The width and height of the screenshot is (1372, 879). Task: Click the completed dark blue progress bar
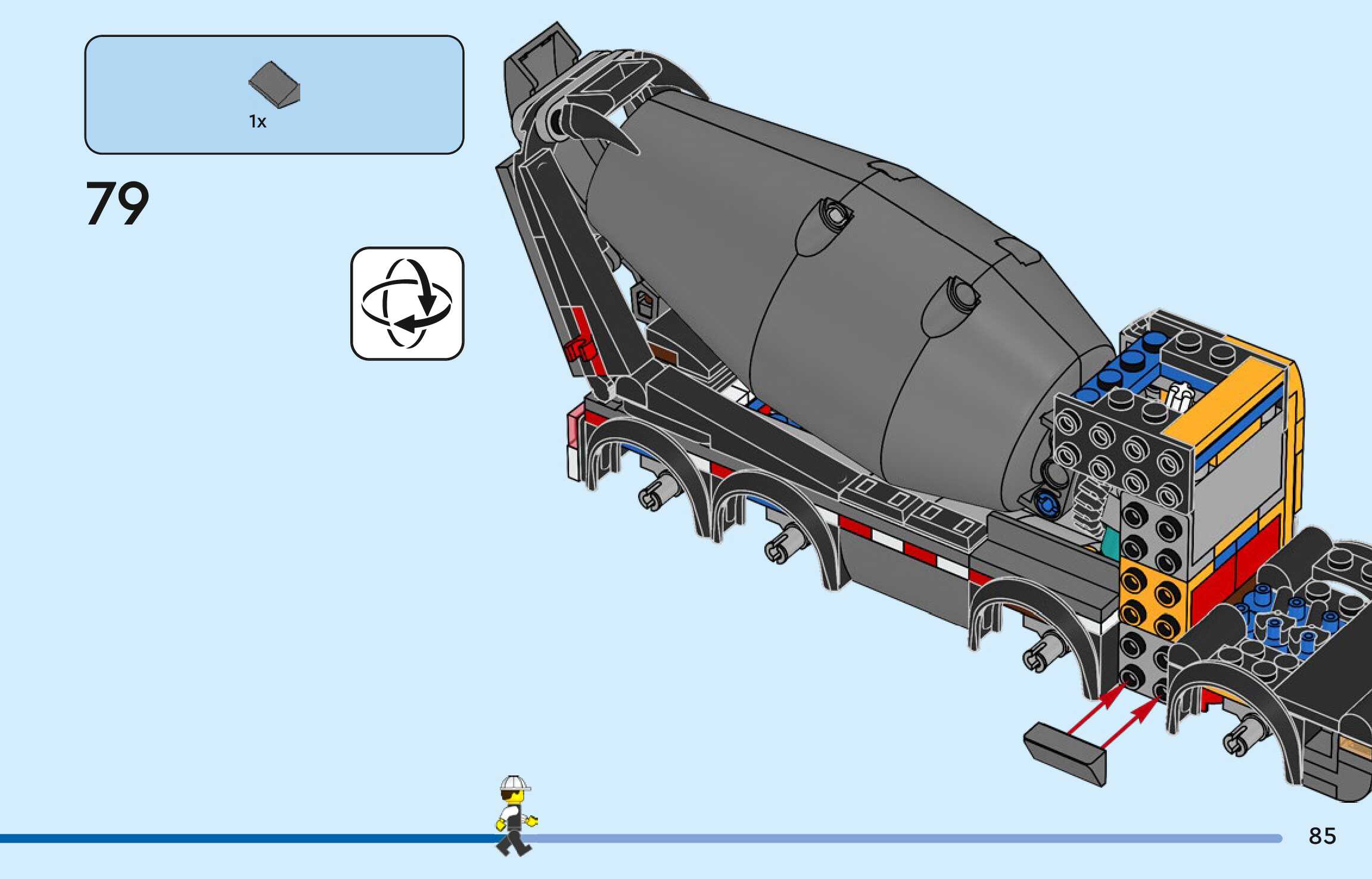point(238,839)
